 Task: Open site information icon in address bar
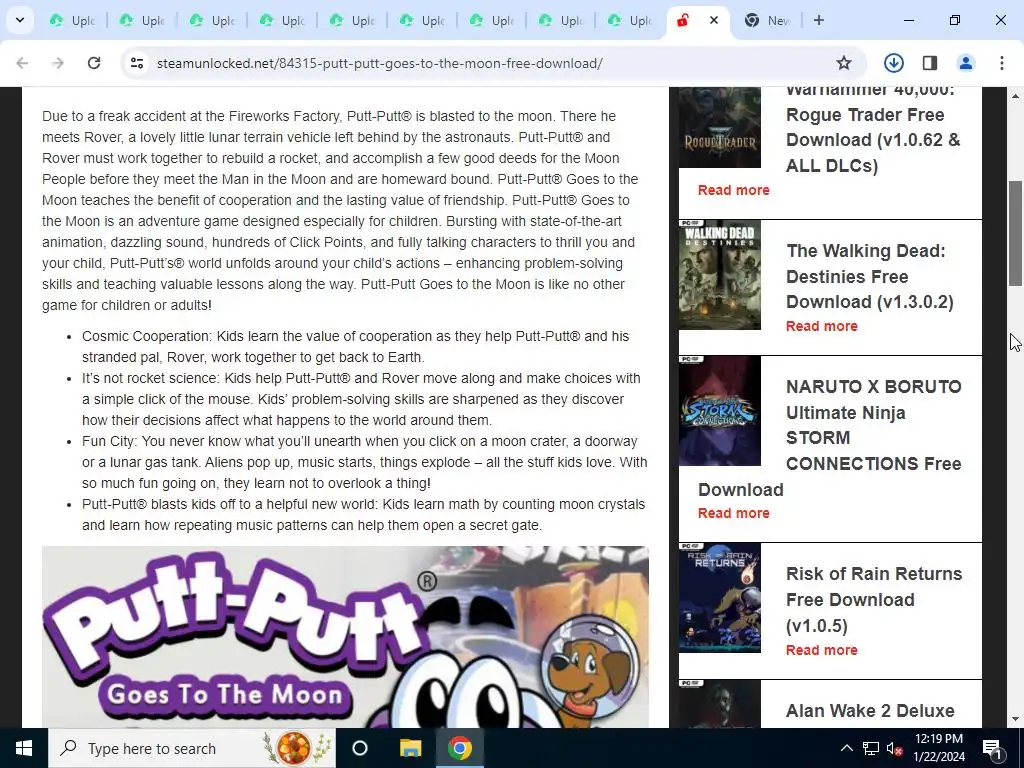137,63
